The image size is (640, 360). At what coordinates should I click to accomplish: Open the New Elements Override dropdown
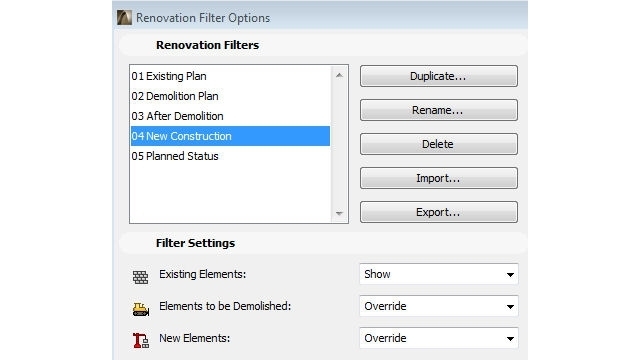click(x=439, y=338)
